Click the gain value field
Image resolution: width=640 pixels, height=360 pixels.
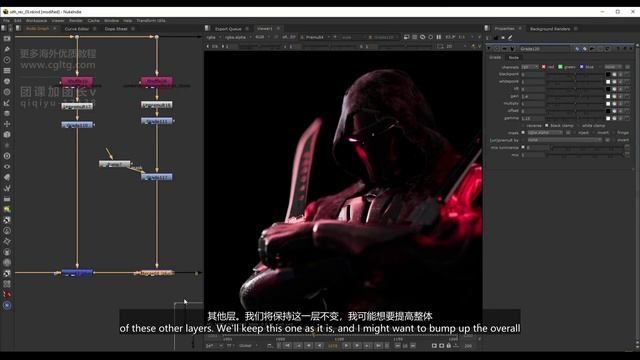[533, 96]
